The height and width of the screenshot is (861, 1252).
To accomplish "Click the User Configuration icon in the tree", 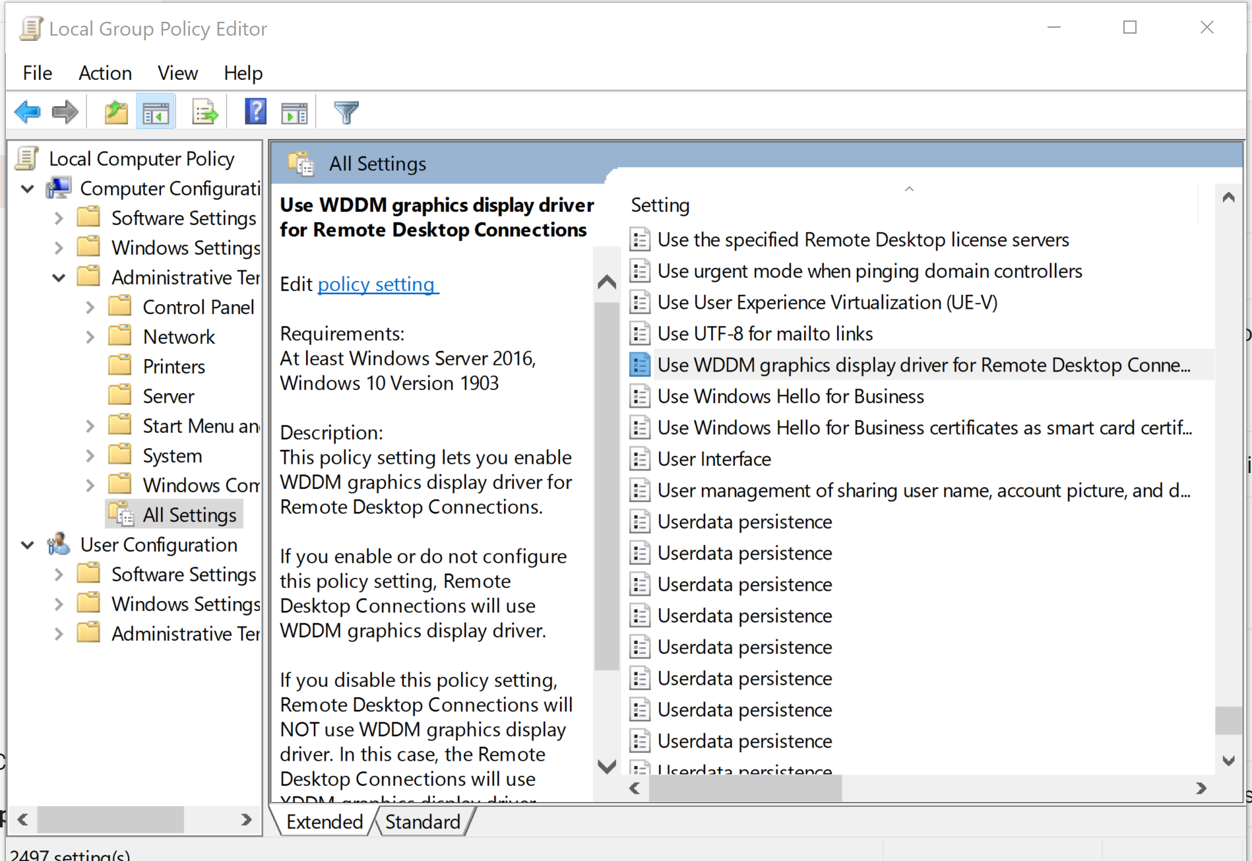I will (59, 544).
